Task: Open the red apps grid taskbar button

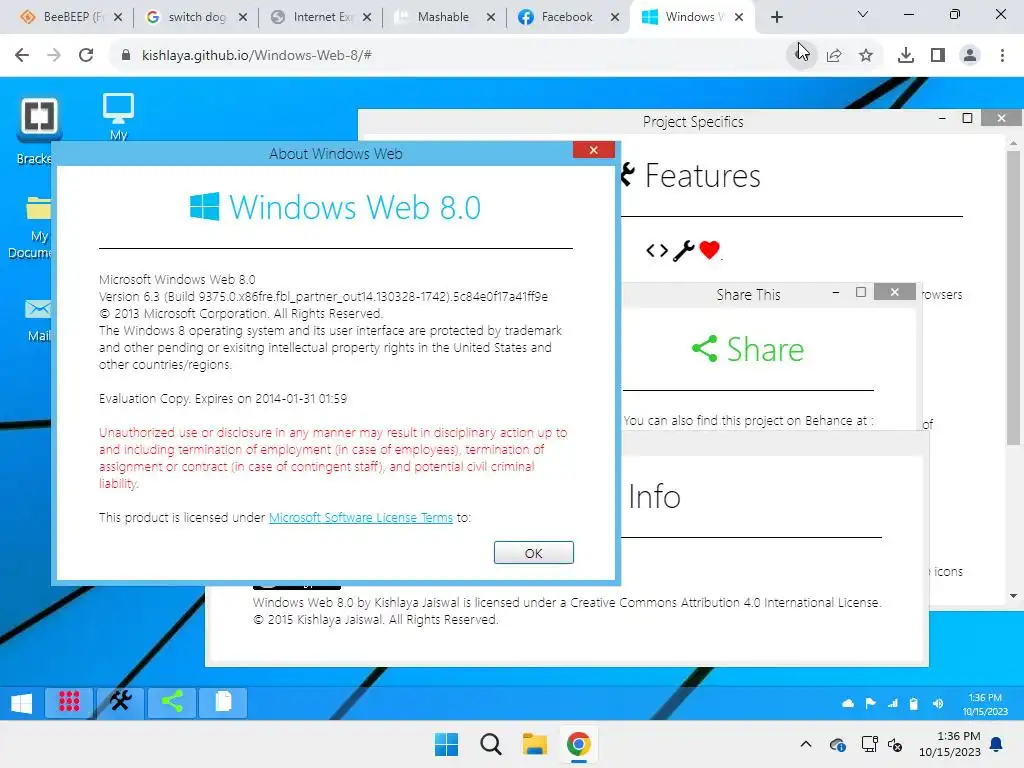Action: click(x=69, y=702)
